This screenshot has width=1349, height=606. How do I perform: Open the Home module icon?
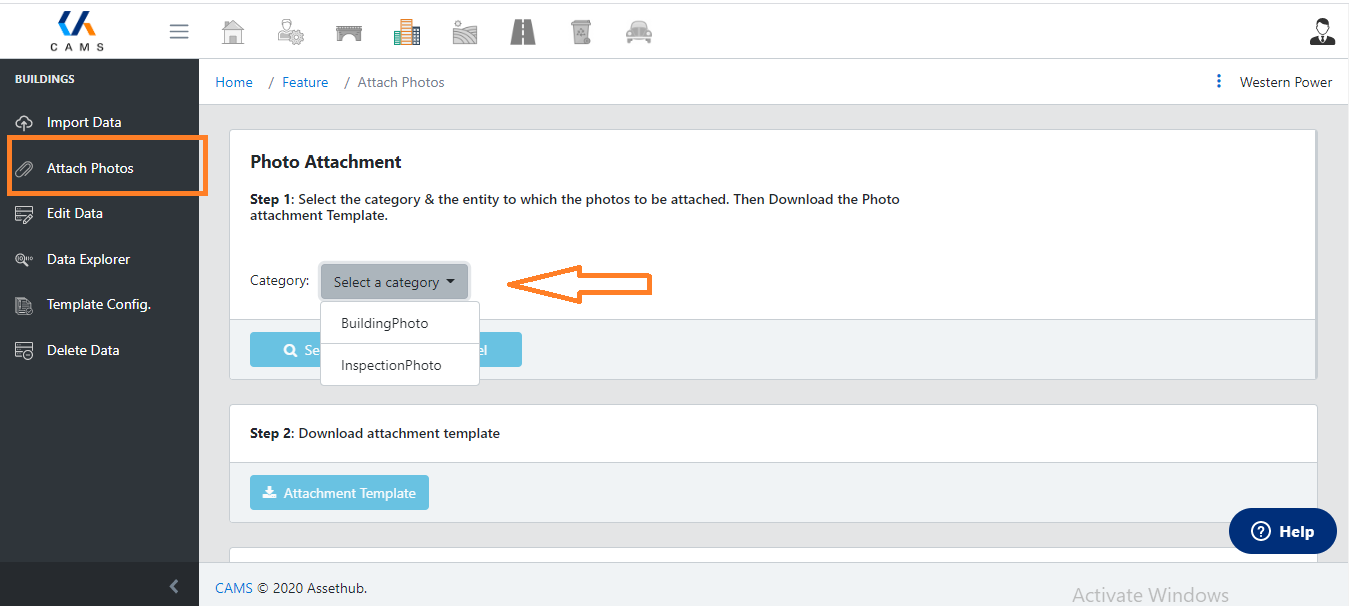[233, 32]
